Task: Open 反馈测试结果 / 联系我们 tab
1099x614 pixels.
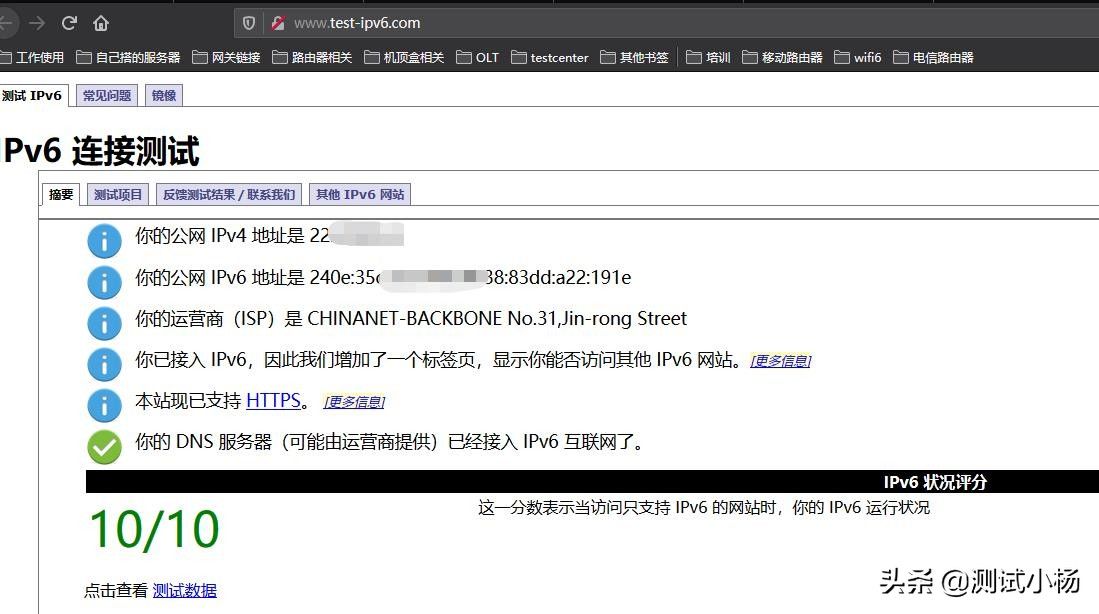Action: click(x=229, y=194)
